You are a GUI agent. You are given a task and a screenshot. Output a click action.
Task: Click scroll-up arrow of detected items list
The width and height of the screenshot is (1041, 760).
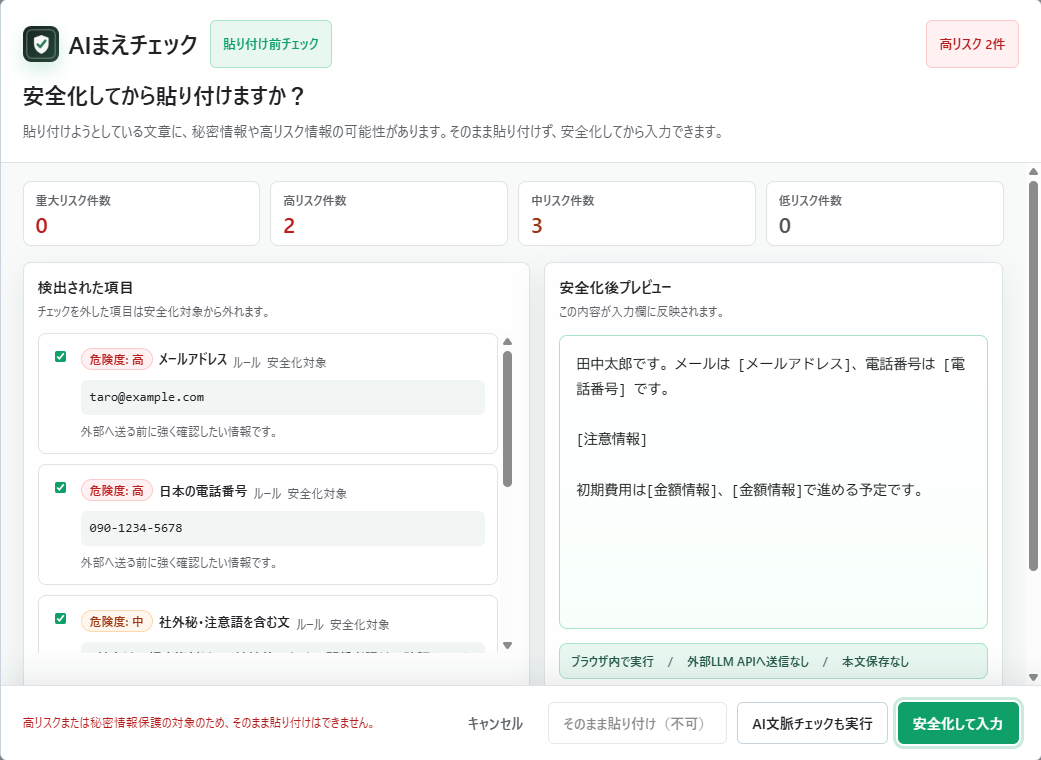click(x=507, y=342)
